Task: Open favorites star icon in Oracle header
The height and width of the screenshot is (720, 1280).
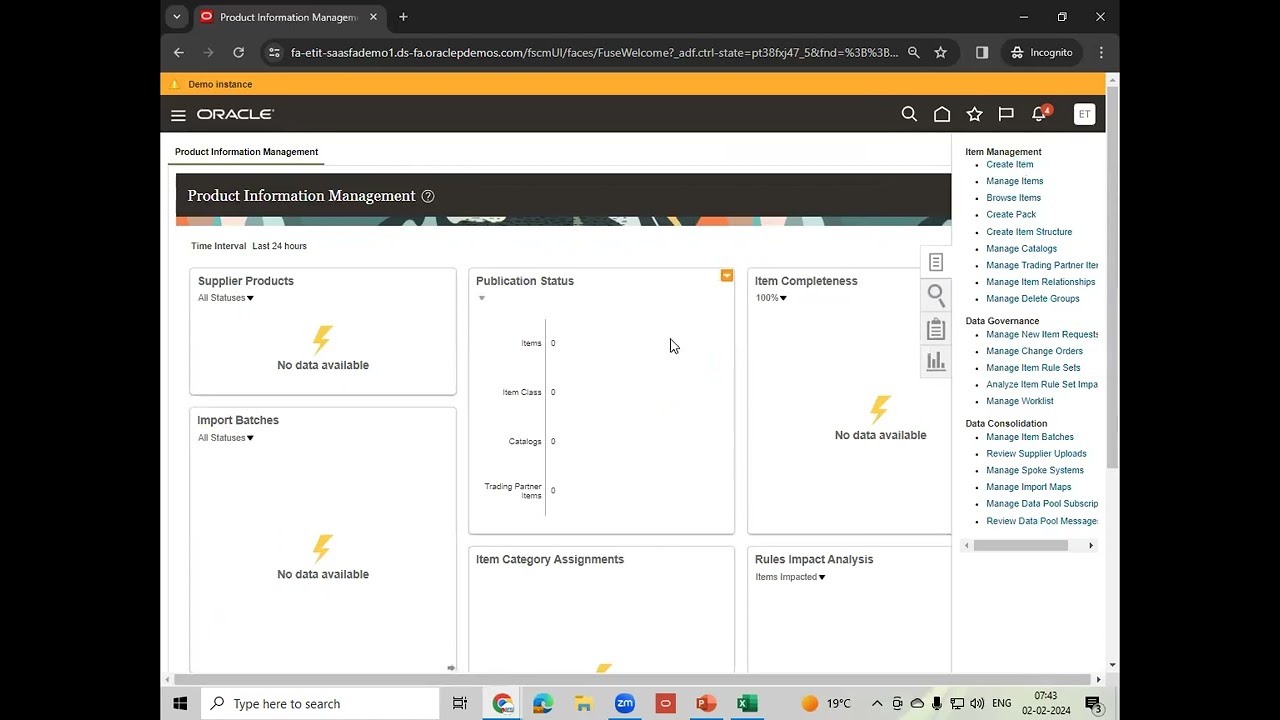Action: [x=974, y=114]
